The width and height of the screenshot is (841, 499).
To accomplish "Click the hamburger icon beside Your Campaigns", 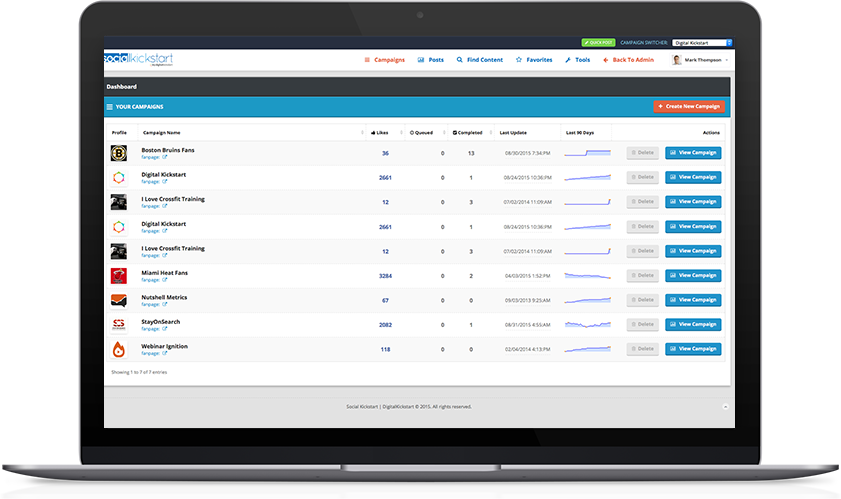I will click(109, 107).
